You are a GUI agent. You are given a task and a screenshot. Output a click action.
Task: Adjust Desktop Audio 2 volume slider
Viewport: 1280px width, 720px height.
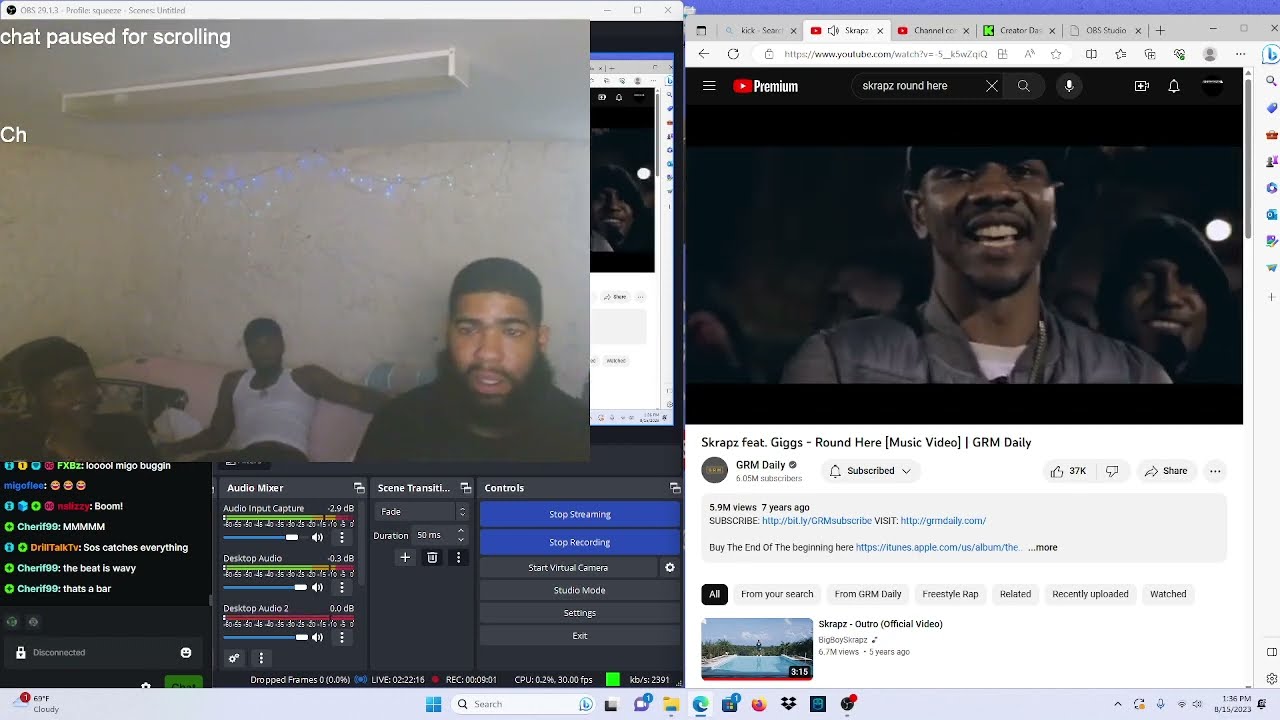(x=265, y=637)
